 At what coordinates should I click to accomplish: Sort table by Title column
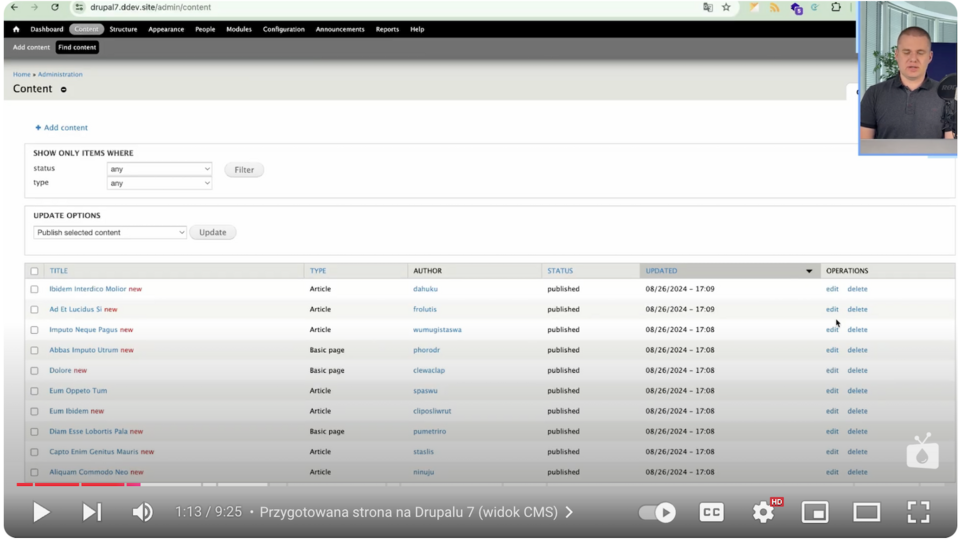click(59, 270)
